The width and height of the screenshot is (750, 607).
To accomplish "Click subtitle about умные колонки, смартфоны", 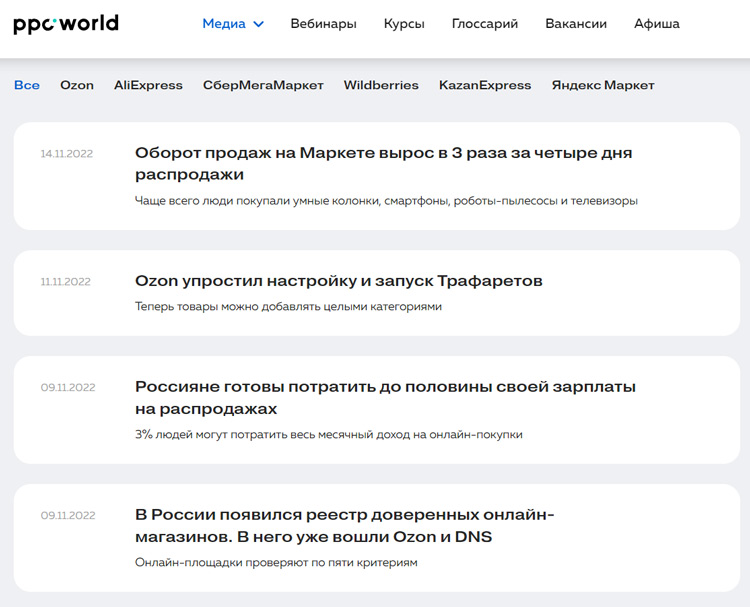I will point(386,200).
